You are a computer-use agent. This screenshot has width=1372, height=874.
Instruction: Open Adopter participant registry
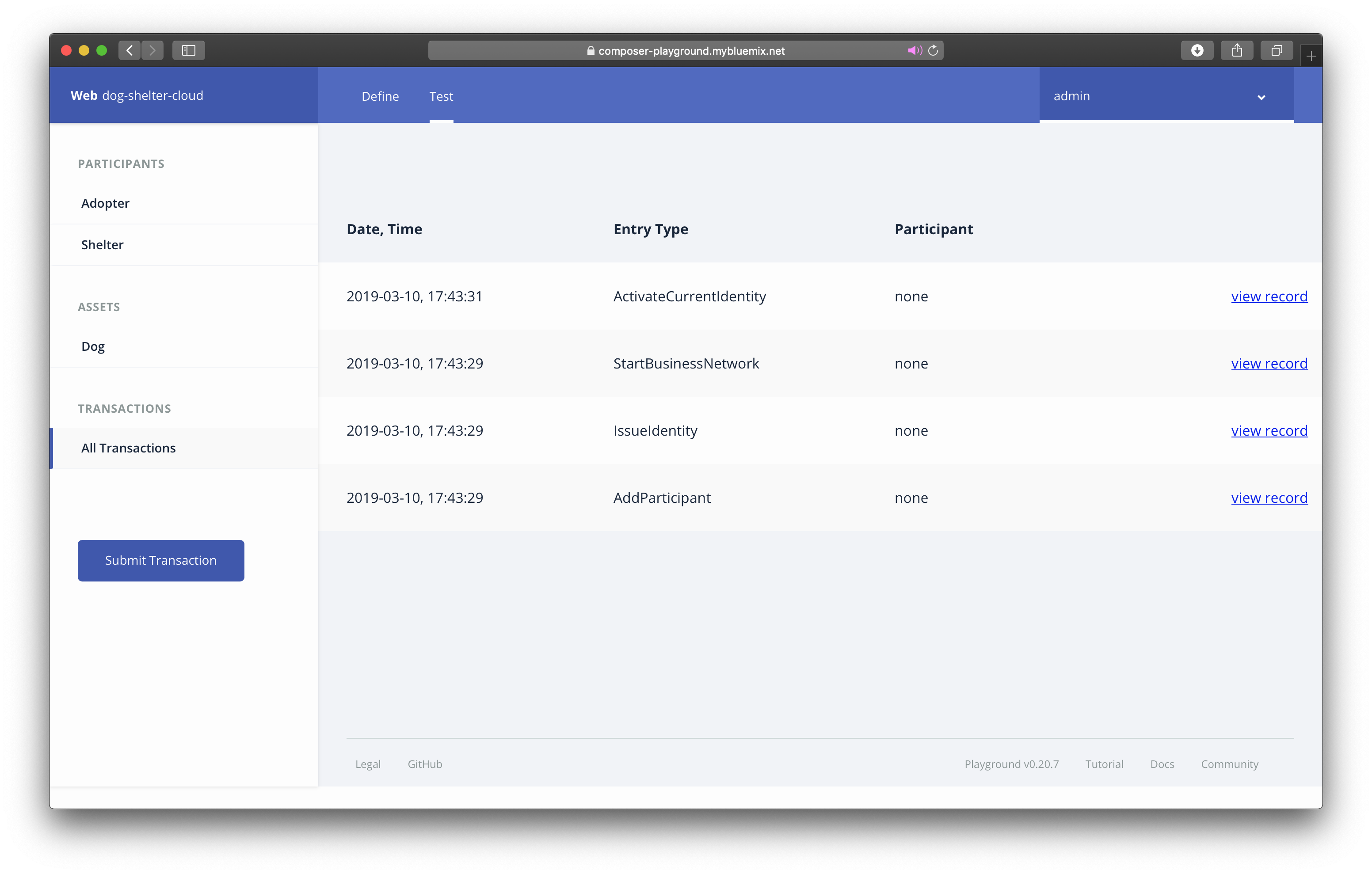[x=105, y=203]
